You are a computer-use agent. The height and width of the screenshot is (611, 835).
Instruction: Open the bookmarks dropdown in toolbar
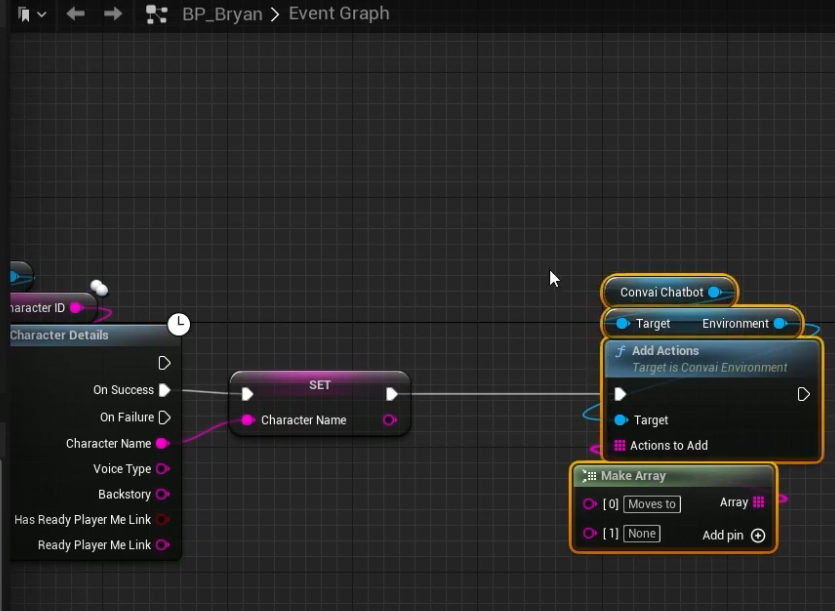coord(31,14)
